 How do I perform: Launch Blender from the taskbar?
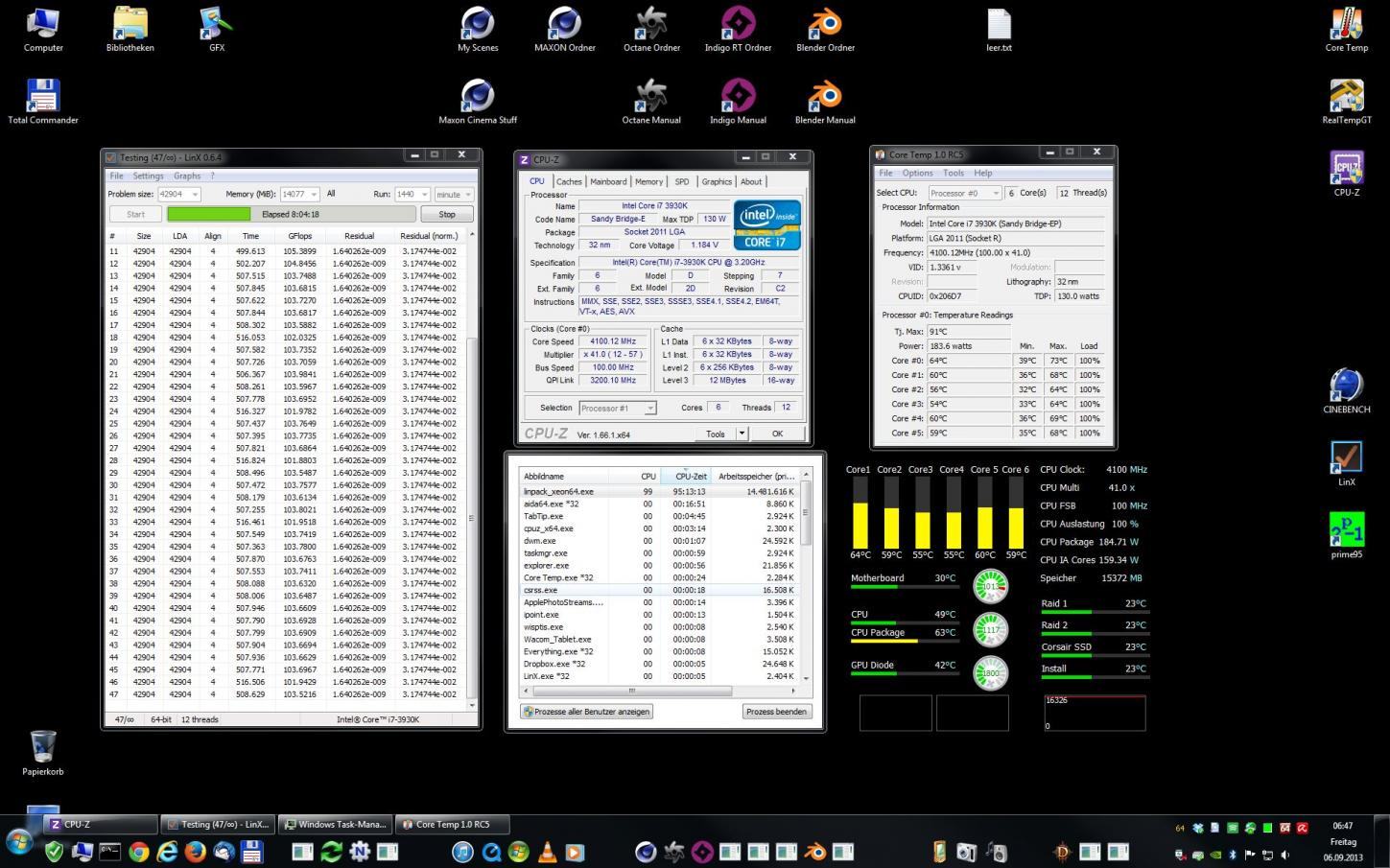click(x=815, y=851)
